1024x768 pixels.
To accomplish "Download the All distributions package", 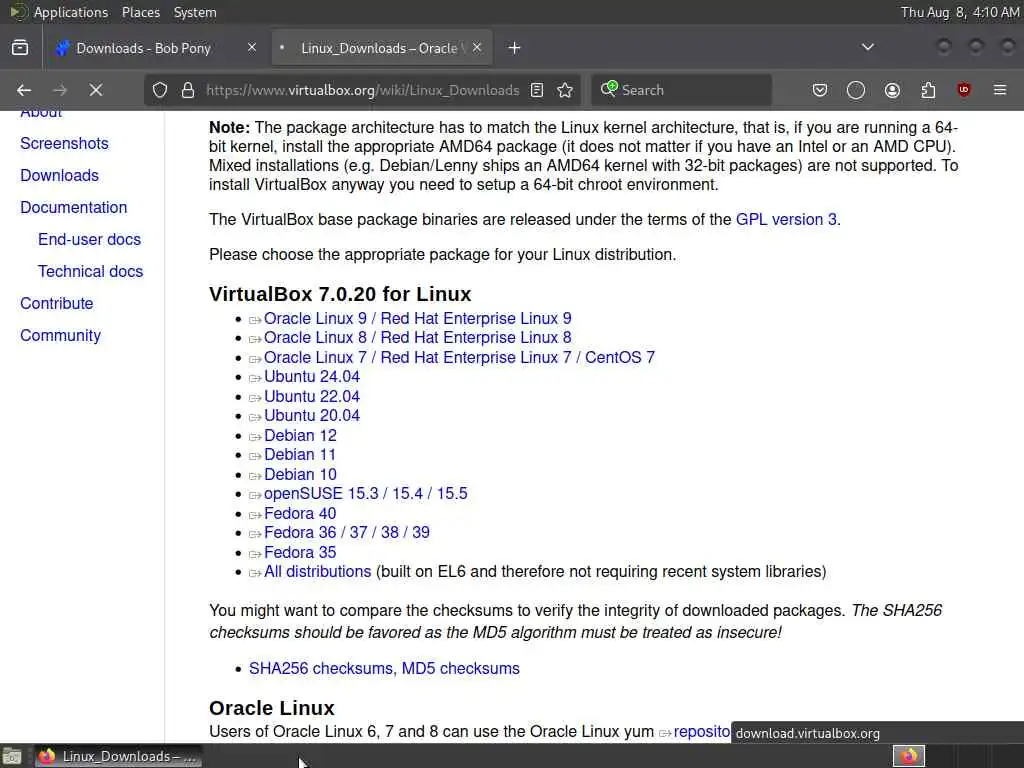I will (317, 571).
